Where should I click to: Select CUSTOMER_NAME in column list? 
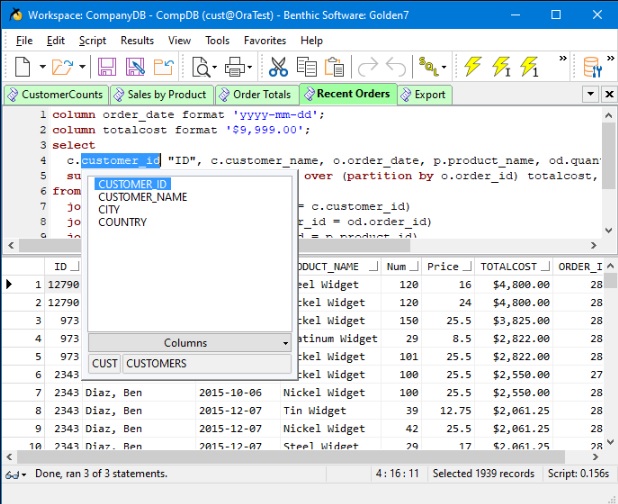pos(143,197)
